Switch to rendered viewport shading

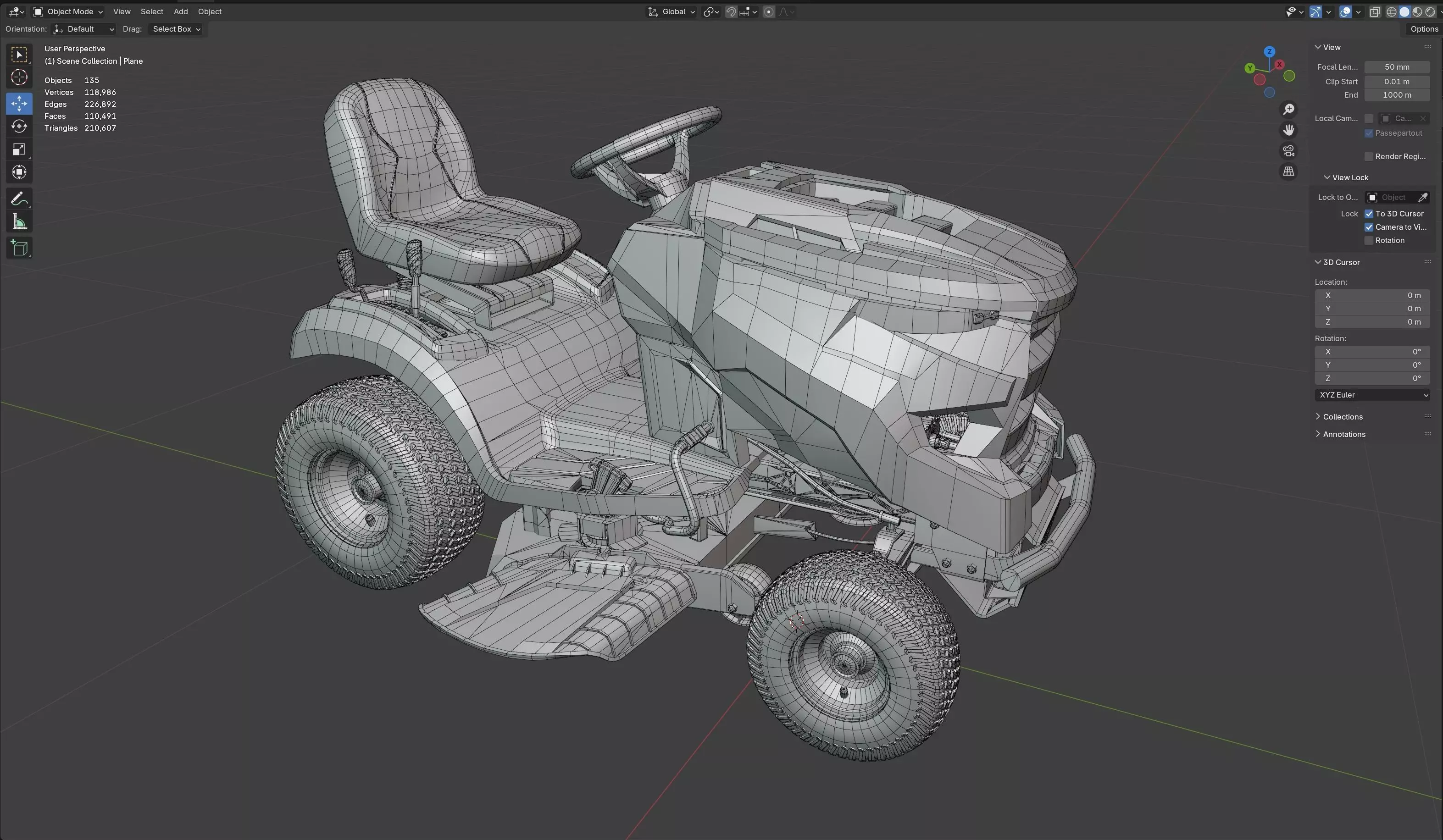pos(1430,12)
